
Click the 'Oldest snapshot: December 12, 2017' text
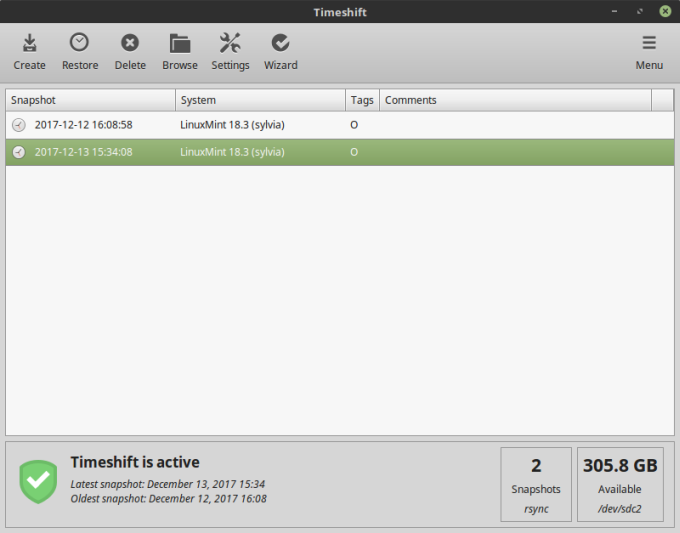coord(169,499)
